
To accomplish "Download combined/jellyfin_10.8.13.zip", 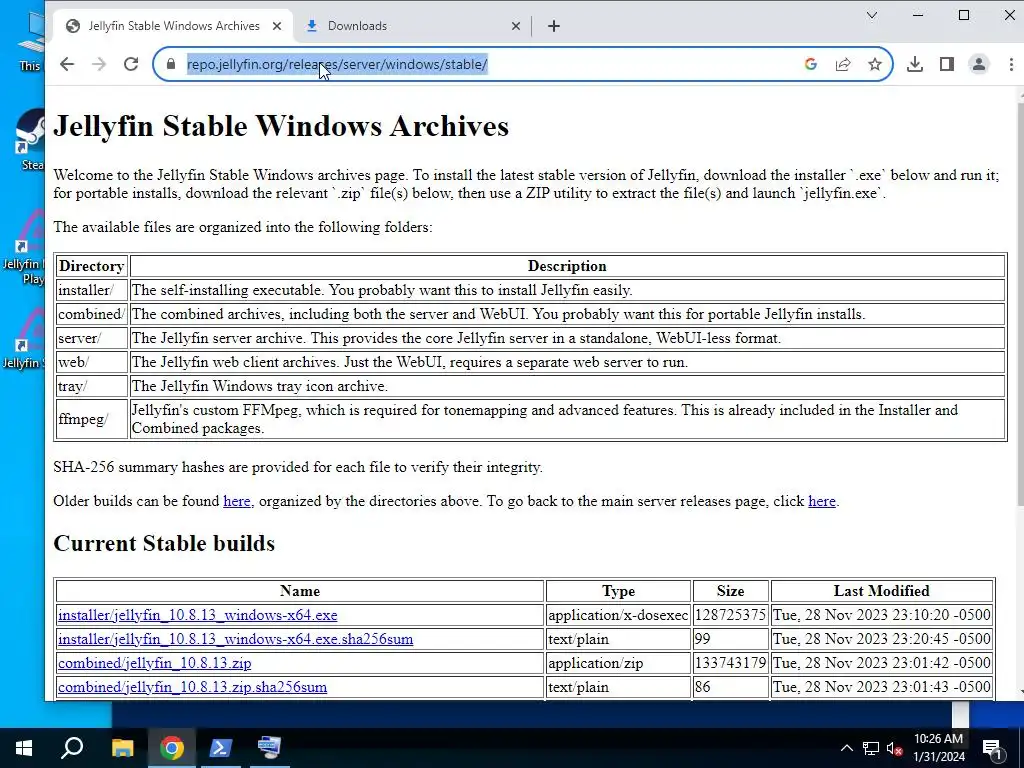I will (154, 664).
